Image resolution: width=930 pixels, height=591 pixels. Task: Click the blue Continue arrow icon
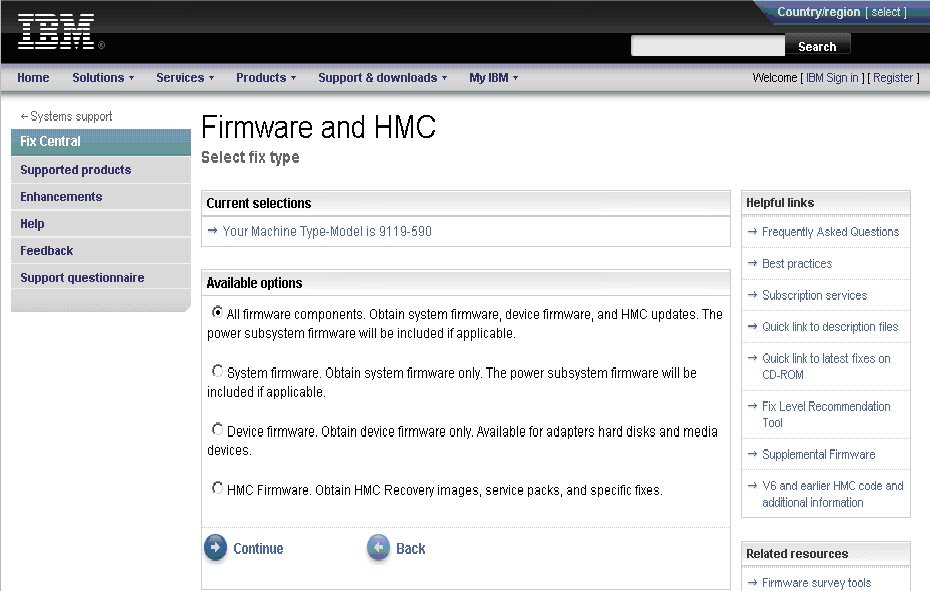tap(215, 547)
